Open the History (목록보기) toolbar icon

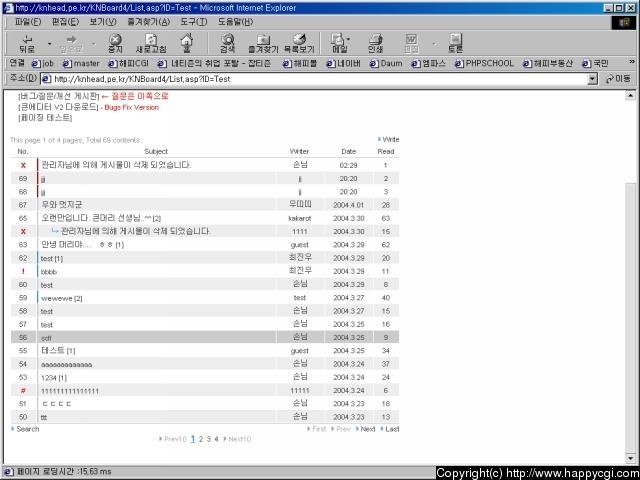point(299,43)
